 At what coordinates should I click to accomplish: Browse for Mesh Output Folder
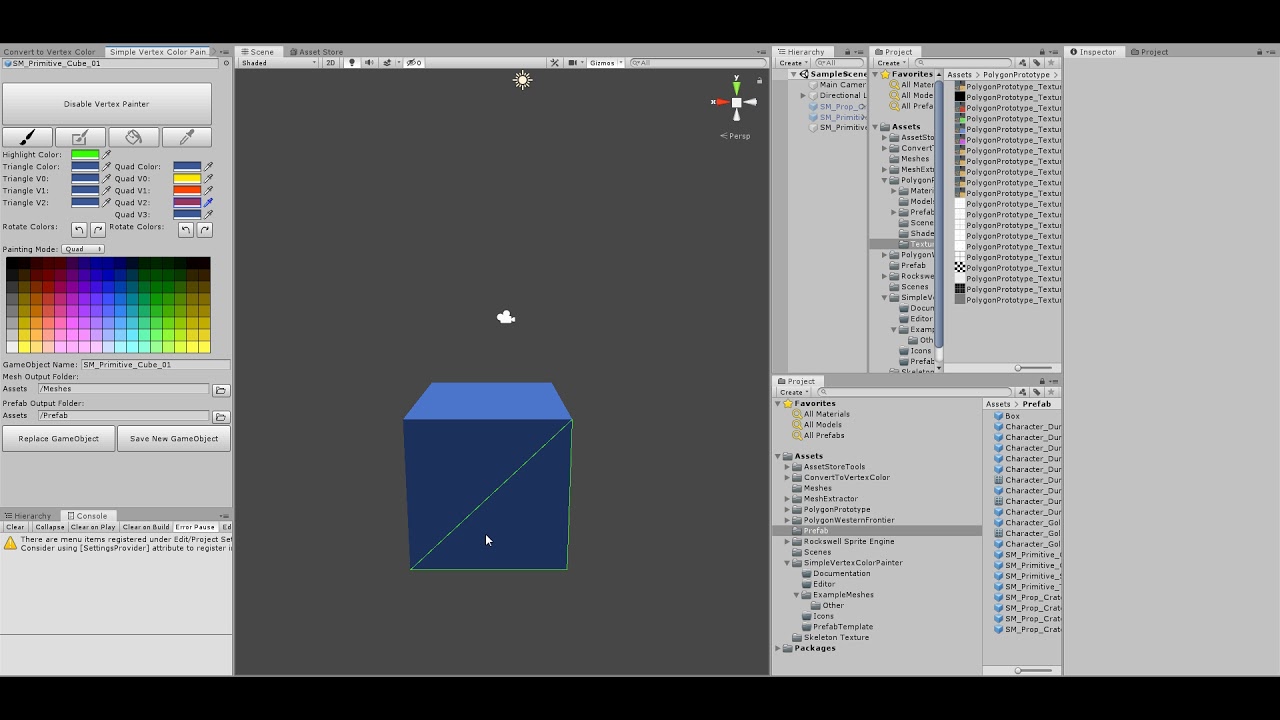221,390
